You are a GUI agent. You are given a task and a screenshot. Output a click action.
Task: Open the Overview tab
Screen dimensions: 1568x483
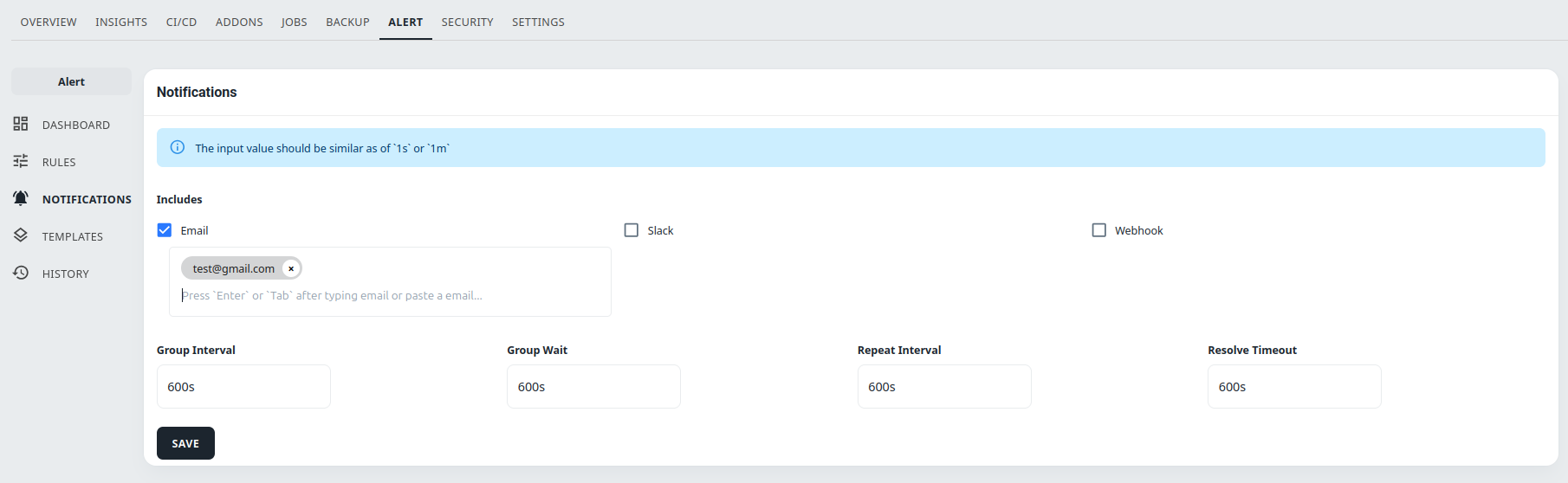point(49,22)
